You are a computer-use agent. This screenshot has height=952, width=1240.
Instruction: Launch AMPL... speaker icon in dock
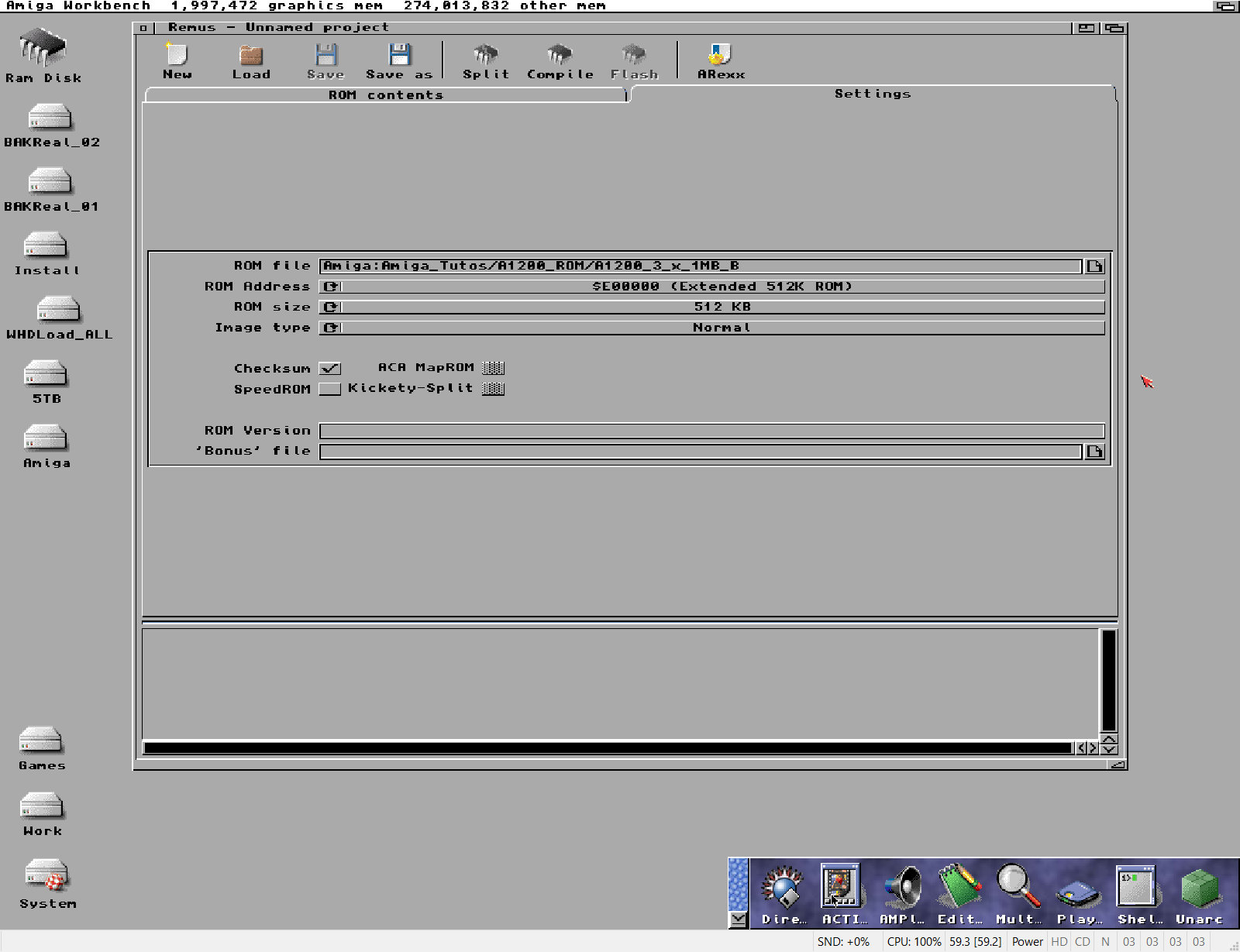coord(902,895)
